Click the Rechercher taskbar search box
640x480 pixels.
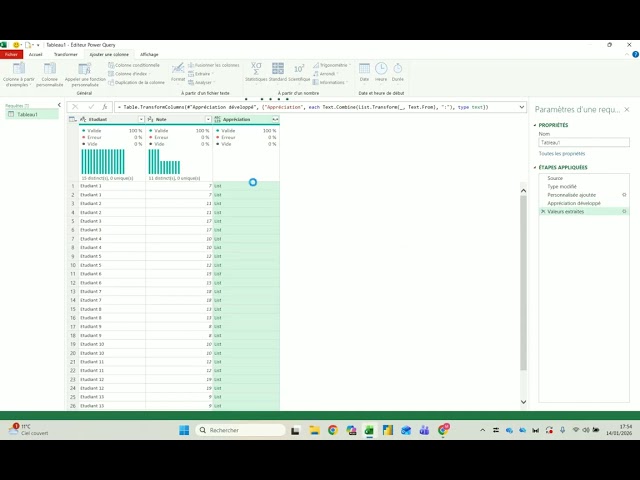[241, 430]
